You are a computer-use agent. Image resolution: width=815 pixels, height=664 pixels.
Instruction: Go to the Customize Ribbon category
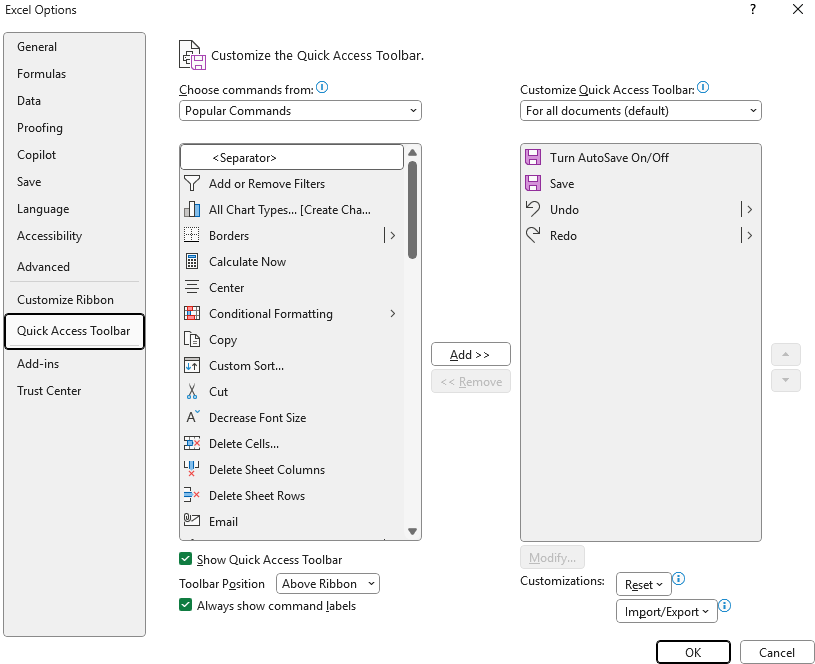[x=74, y=300]
